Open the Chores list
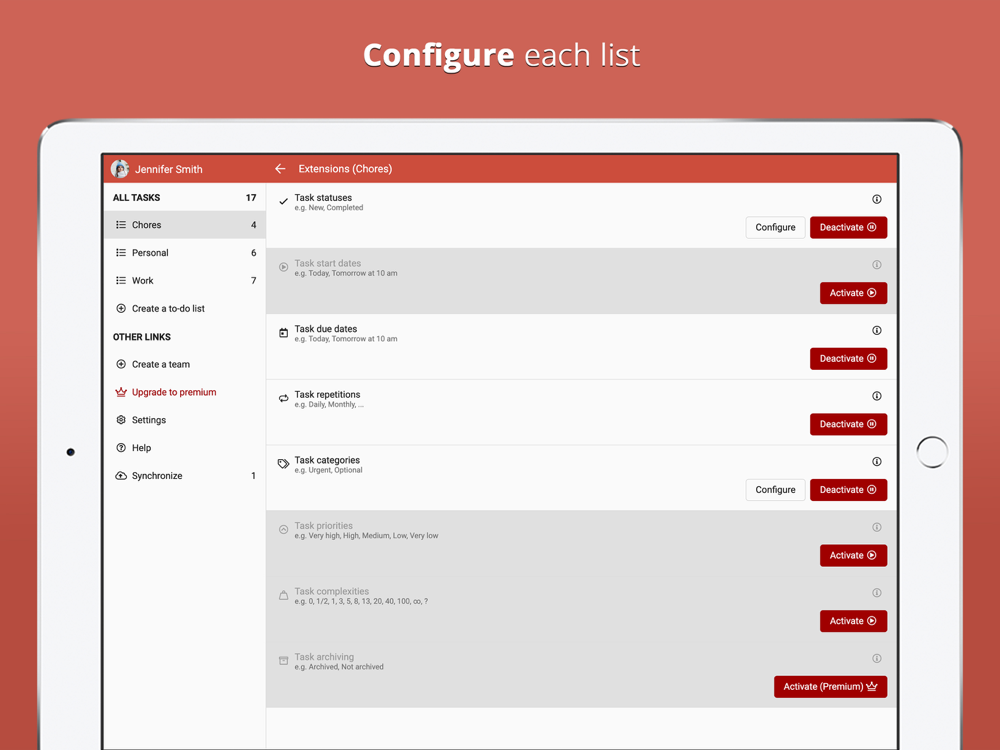Viewport: 1000px width, 750px height. 184,225
